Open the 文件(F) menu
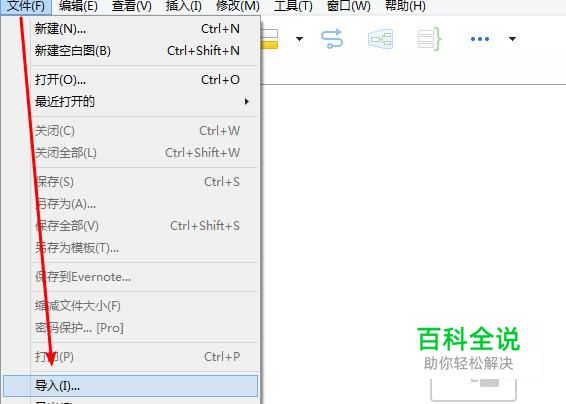The height and width of the screenshot is (404, 566). pyautogui.click(x=26, y=6)
